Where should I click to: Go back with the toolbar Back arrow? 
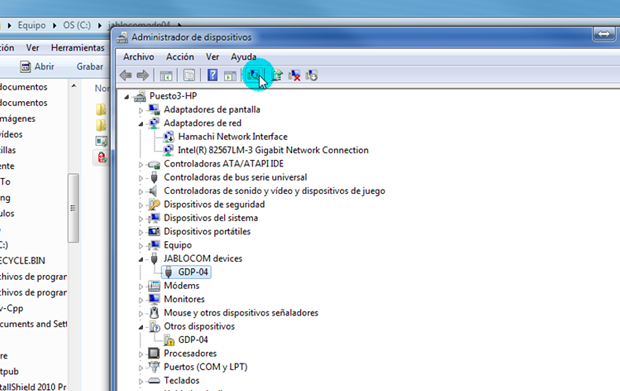click(x=126, y=75)
